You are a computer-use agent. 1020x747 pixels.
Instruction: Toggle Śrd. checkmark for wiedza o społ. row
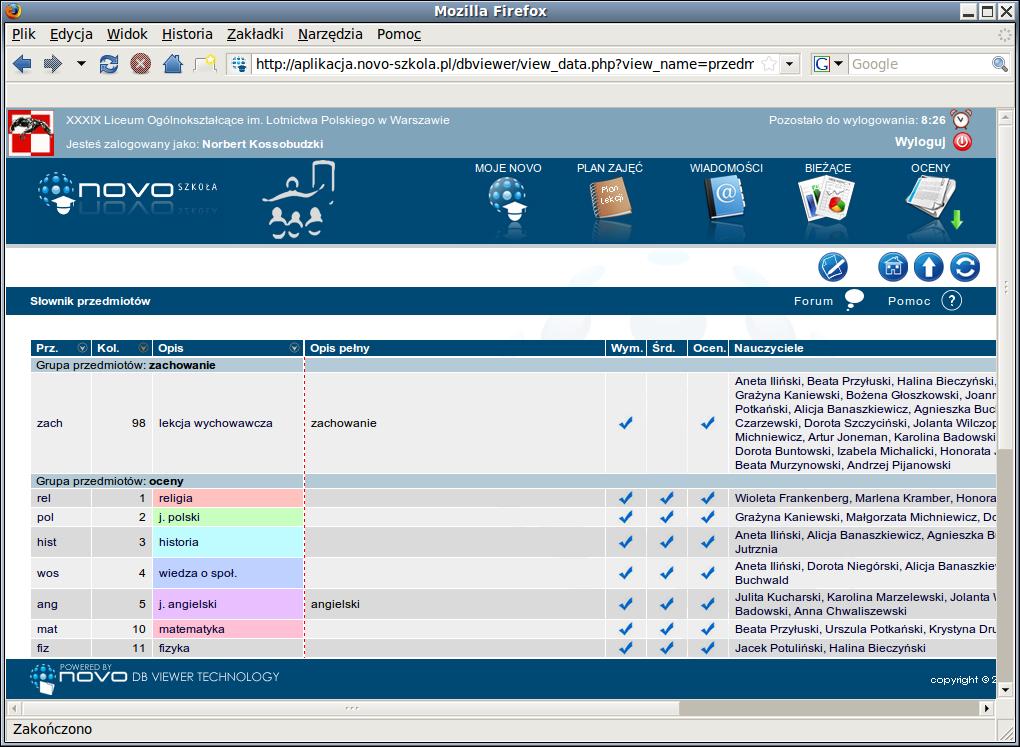(667, 573)
